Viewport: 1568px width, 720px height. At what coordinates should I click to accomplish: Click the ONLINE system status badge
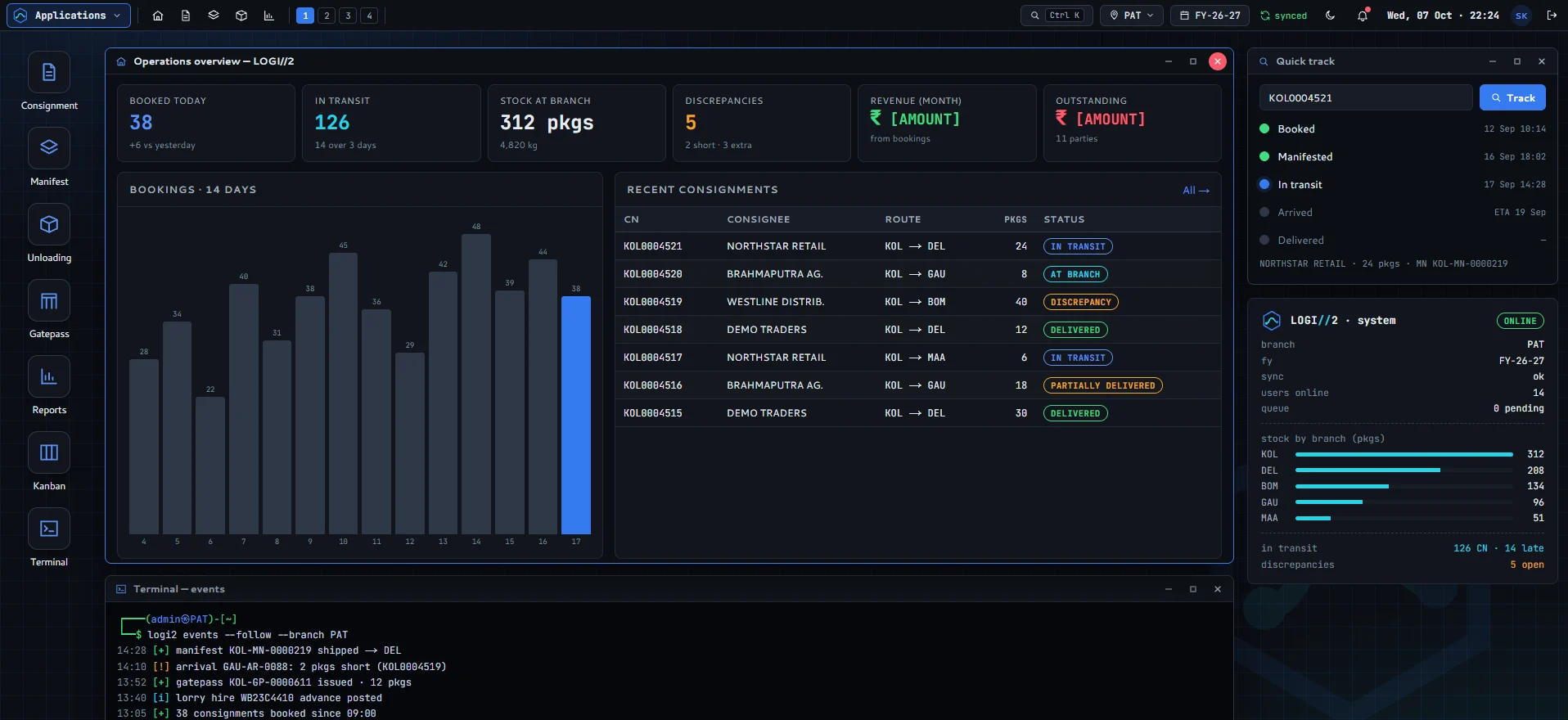click(1520, 321)
